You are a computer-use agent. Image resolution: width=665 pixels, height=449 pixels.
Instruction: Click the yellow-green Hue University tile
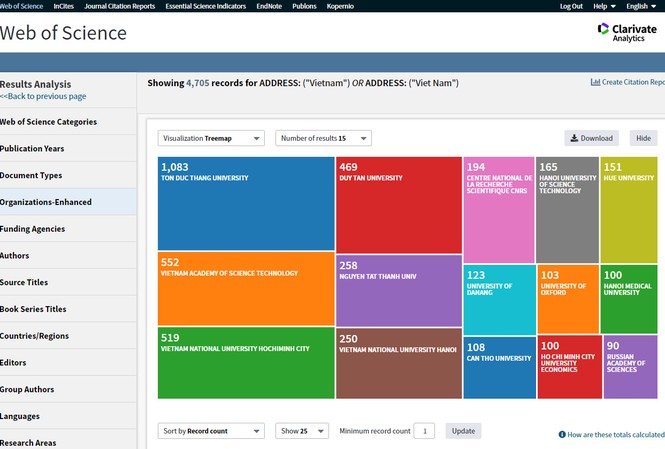[x=629, y=210]
